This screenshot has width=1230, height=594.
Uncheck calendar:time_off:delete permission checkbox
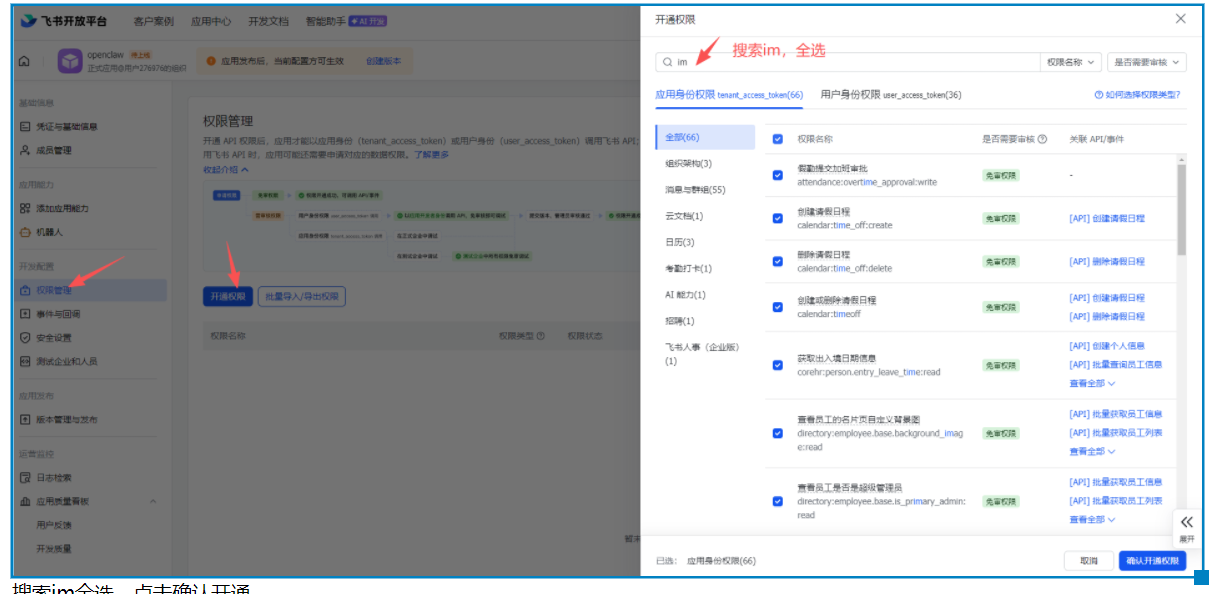778,261
